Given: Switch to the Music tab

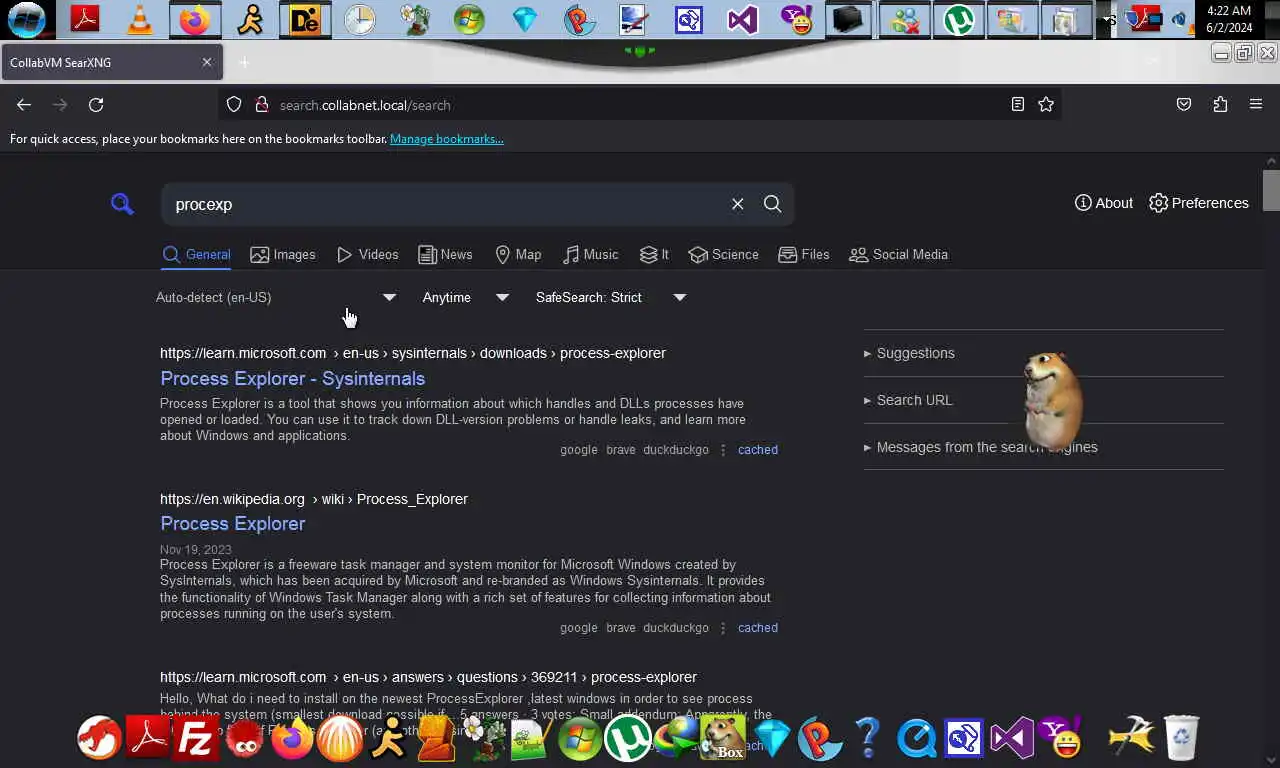Looking at the screenshot, I should (x=590, y=254).
